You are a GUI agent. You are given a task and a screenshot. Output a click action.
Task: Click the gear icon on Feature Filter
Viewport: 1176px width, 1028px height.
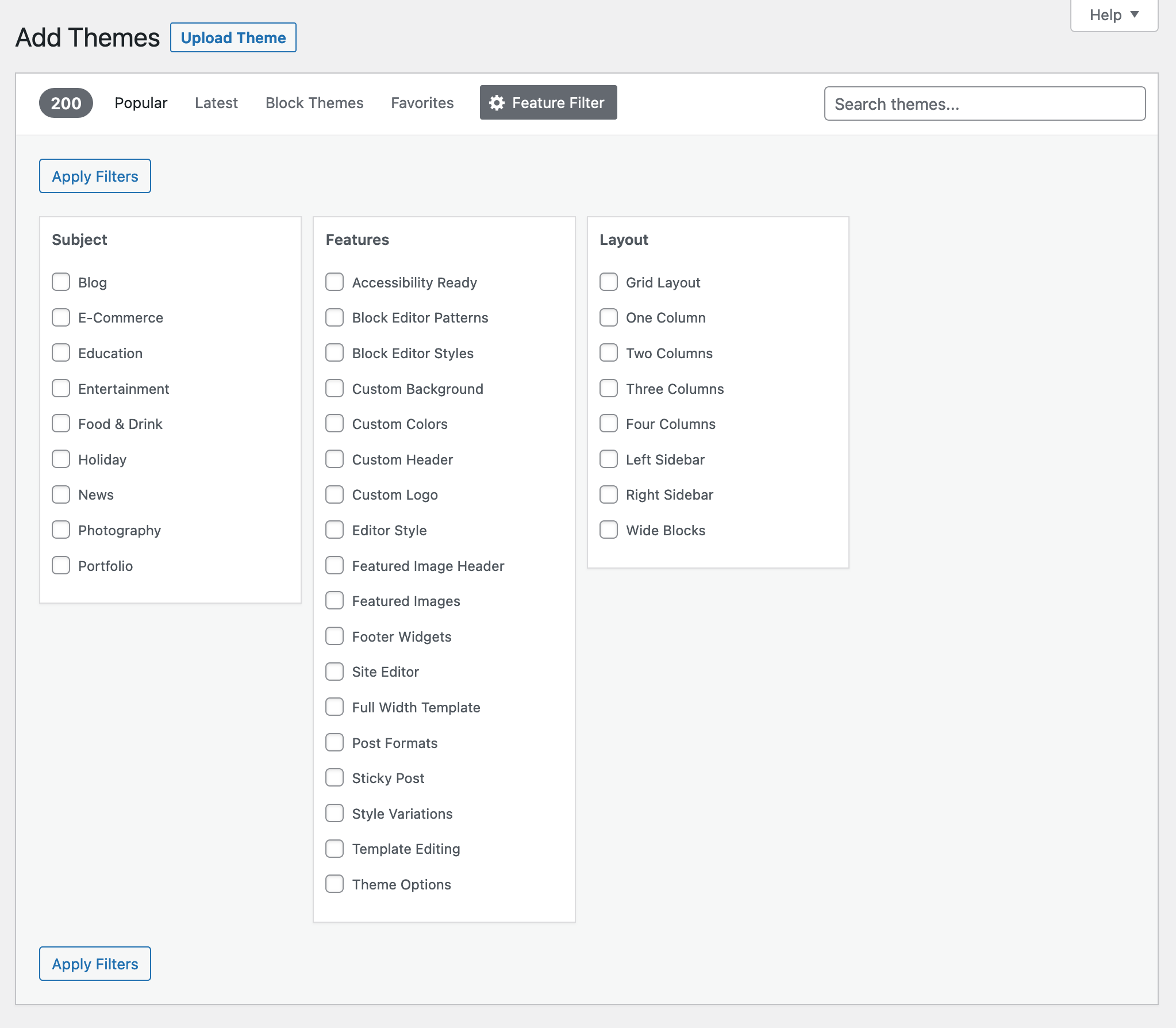pyautogui.click(x=497, y=102)
